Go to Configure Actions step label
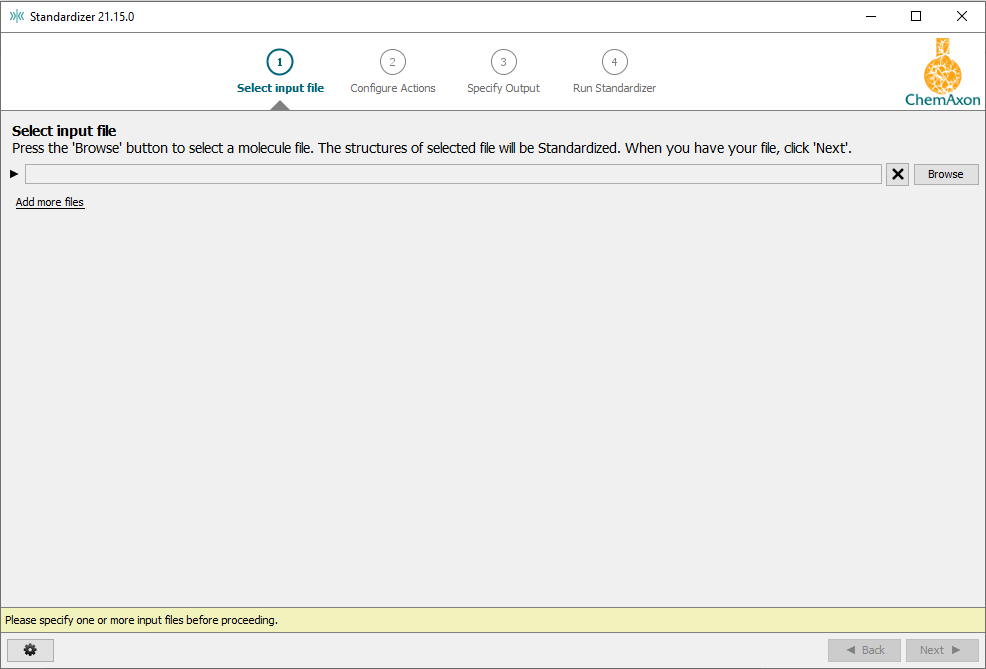Viewport: 986px width, 669px height. (392, 88)
